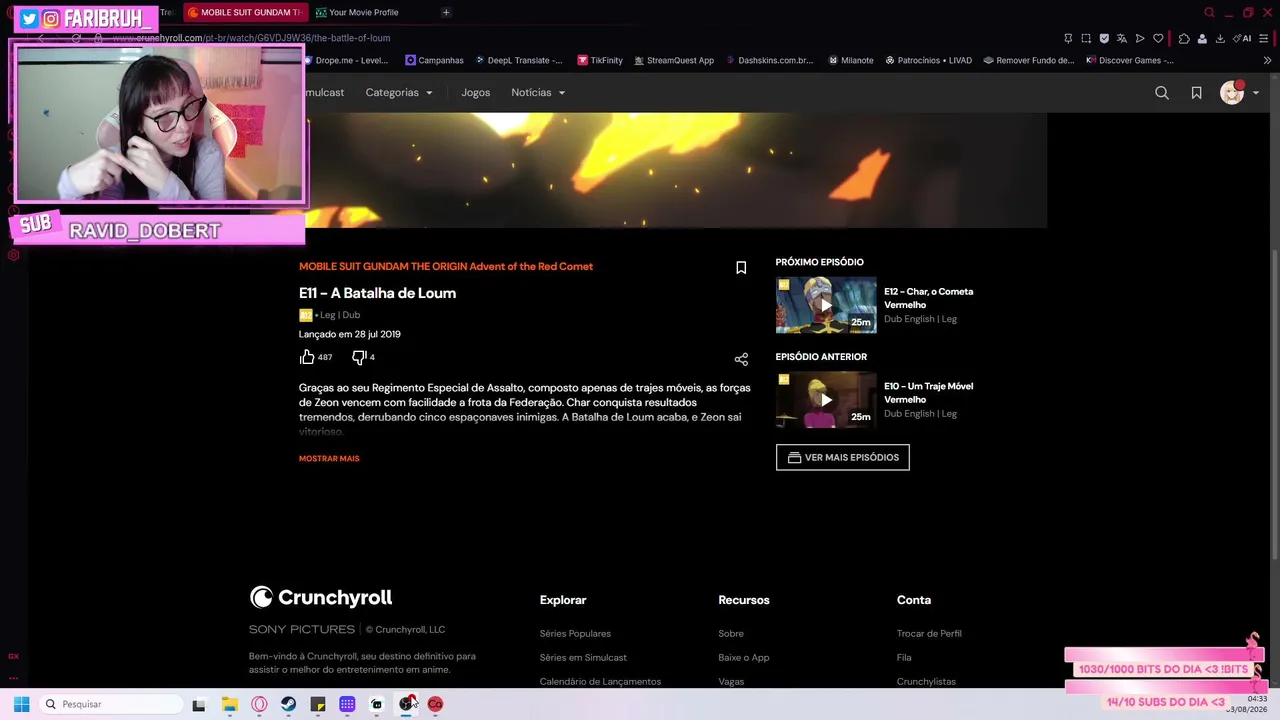Open the browser extensions cube icon
Image resolution: width=1280 pixels, height=720 pixels.
click(x=1184, y=39)
